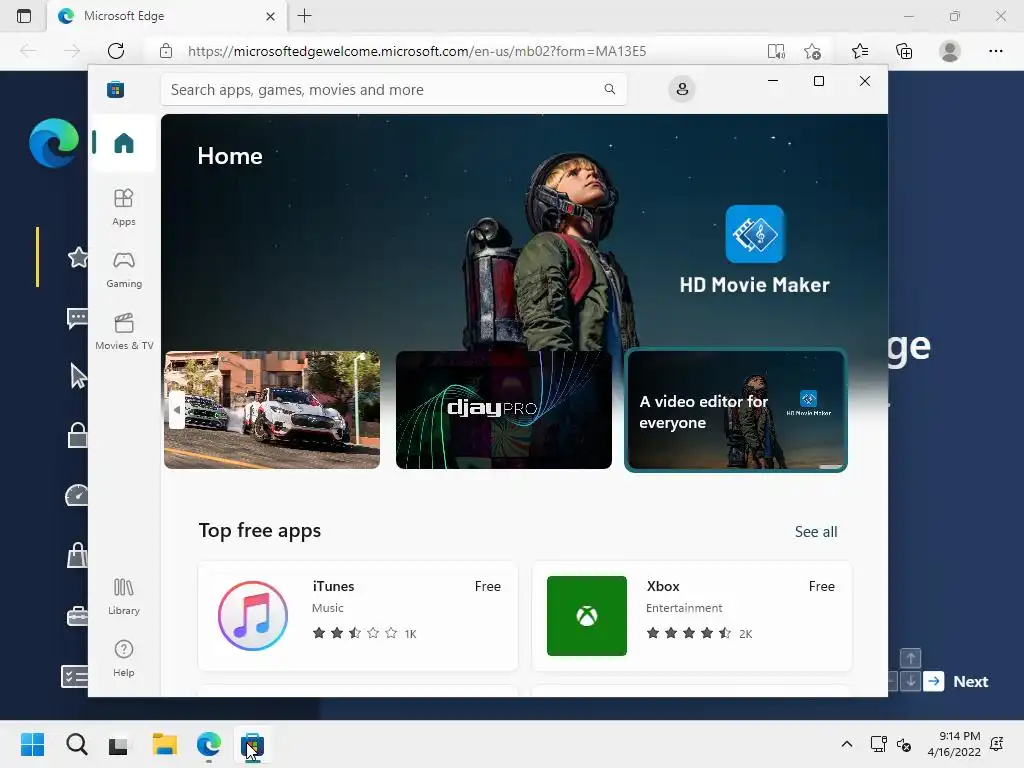Click the briefcase icon on Edge welcome page
This screenshot has width=1024, height=768.
point(77,615)
